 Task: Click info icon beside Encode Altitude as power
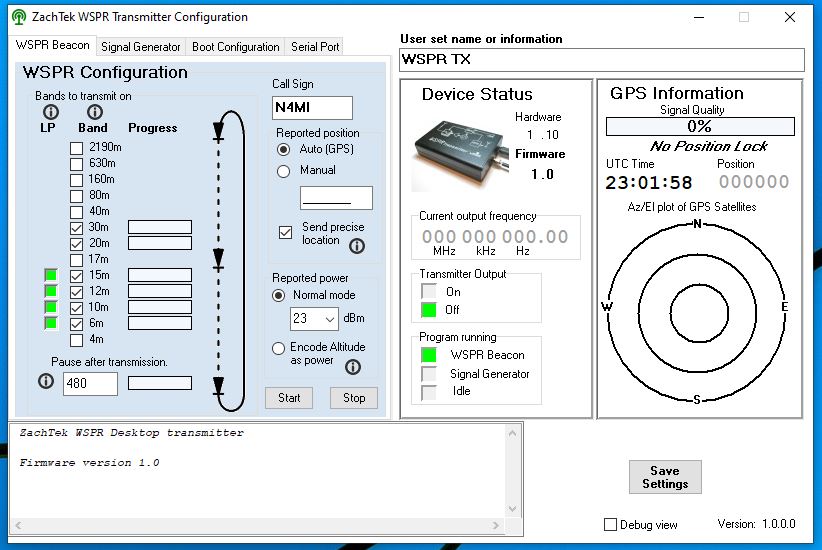(353, 367)
